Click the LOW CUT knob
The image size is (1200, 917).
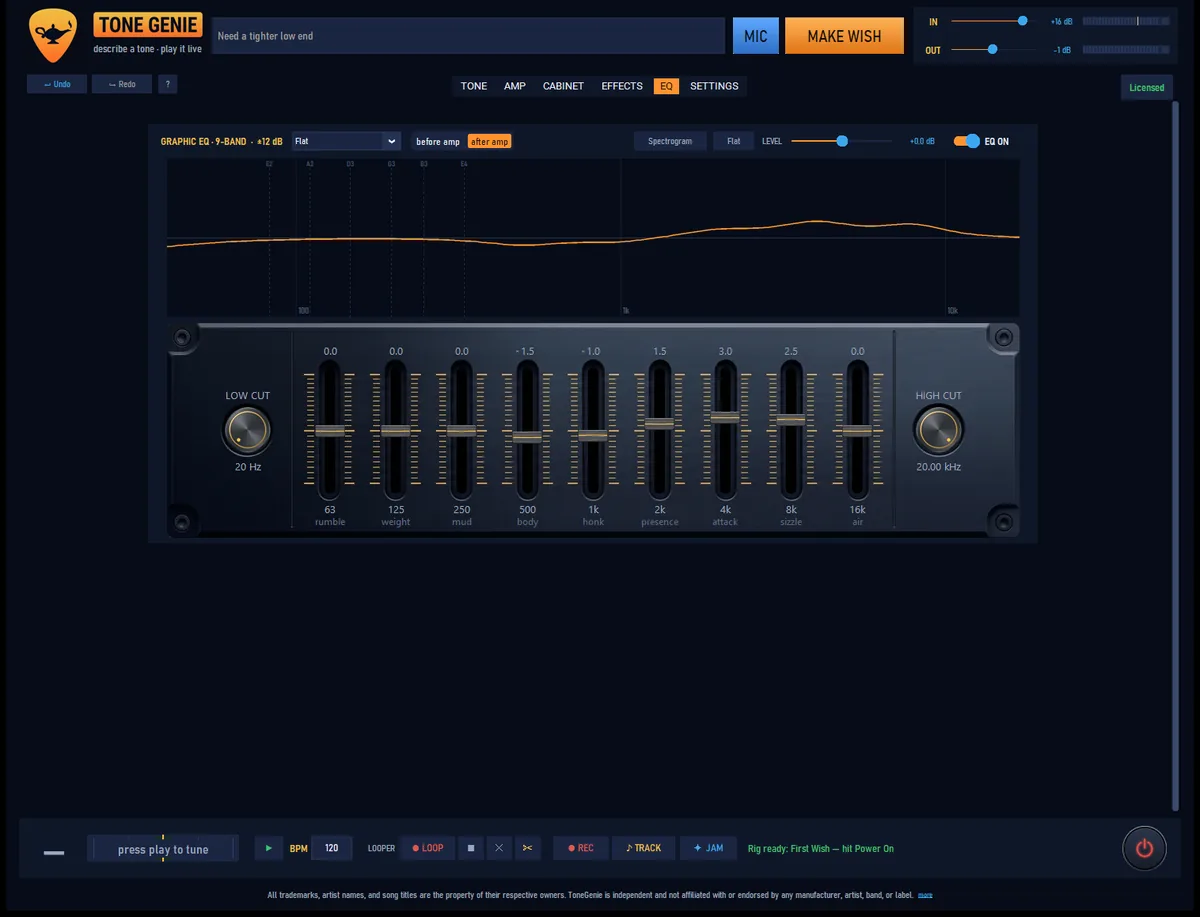(x=246, y=430)
